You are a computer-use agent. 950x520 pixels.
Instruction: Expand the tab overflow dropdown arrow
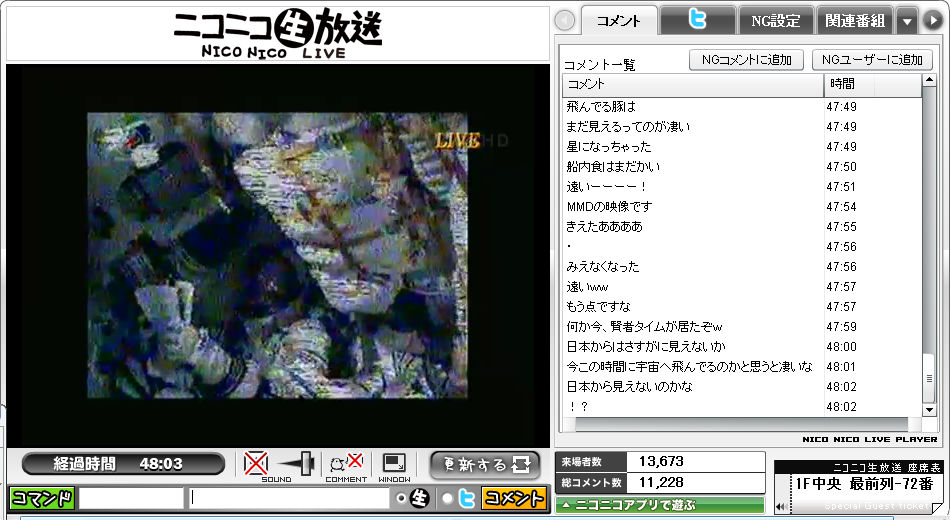[907, 21]
